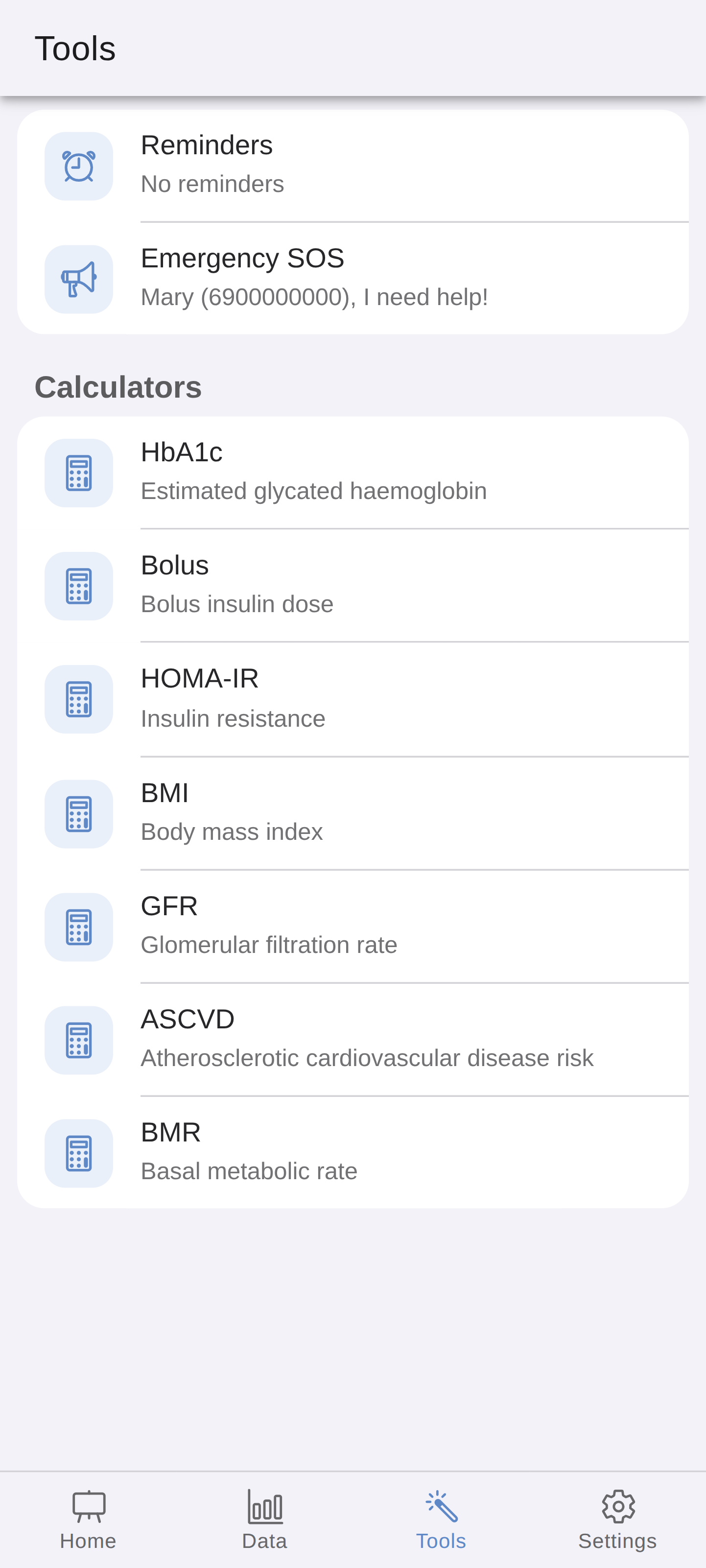Switch to the Home tab
This screenshot has width=706, height=1568.
coord(88,1520)
